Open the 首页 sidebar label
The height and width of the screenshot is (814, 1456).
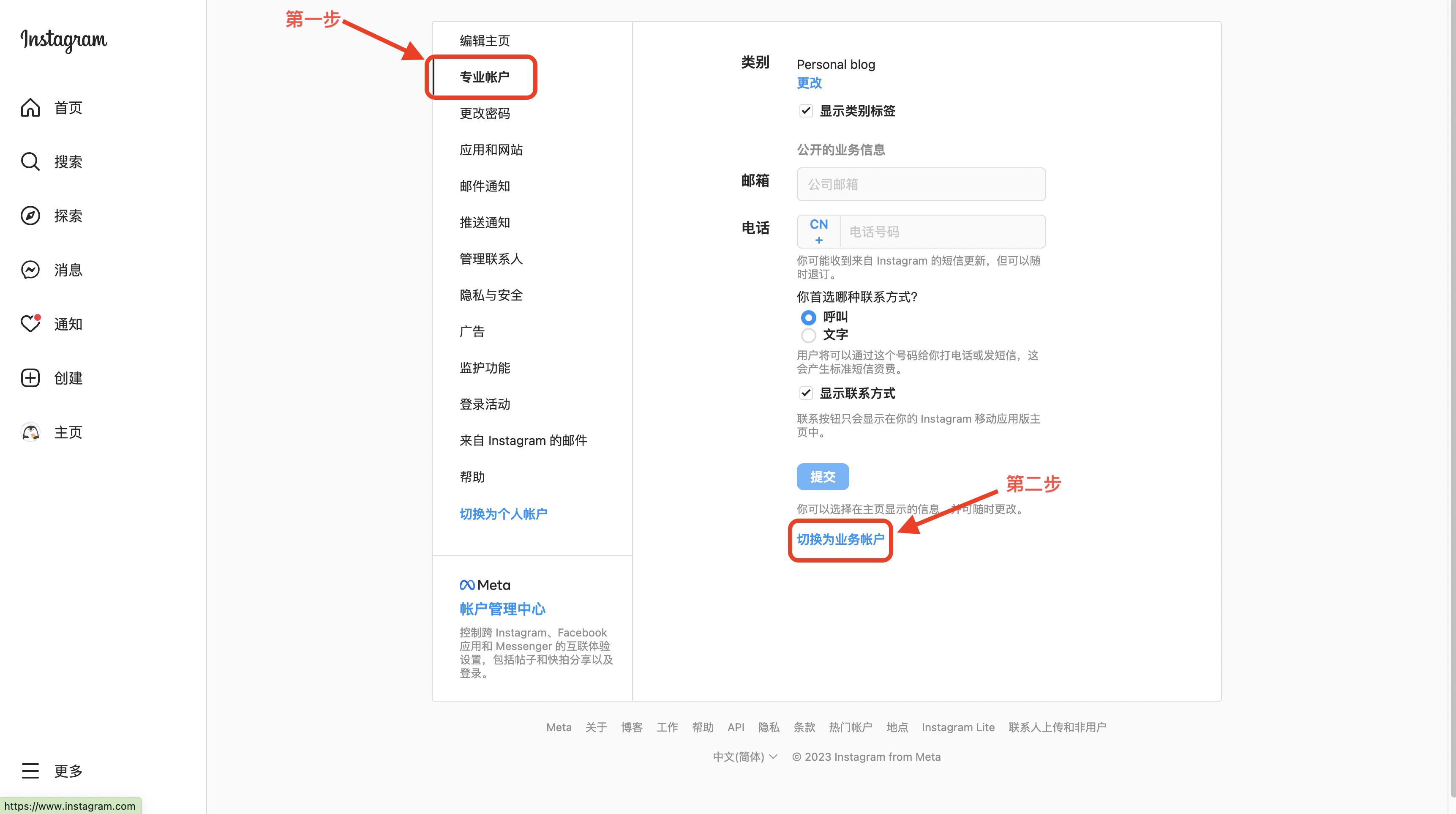(x=68, y=107)
